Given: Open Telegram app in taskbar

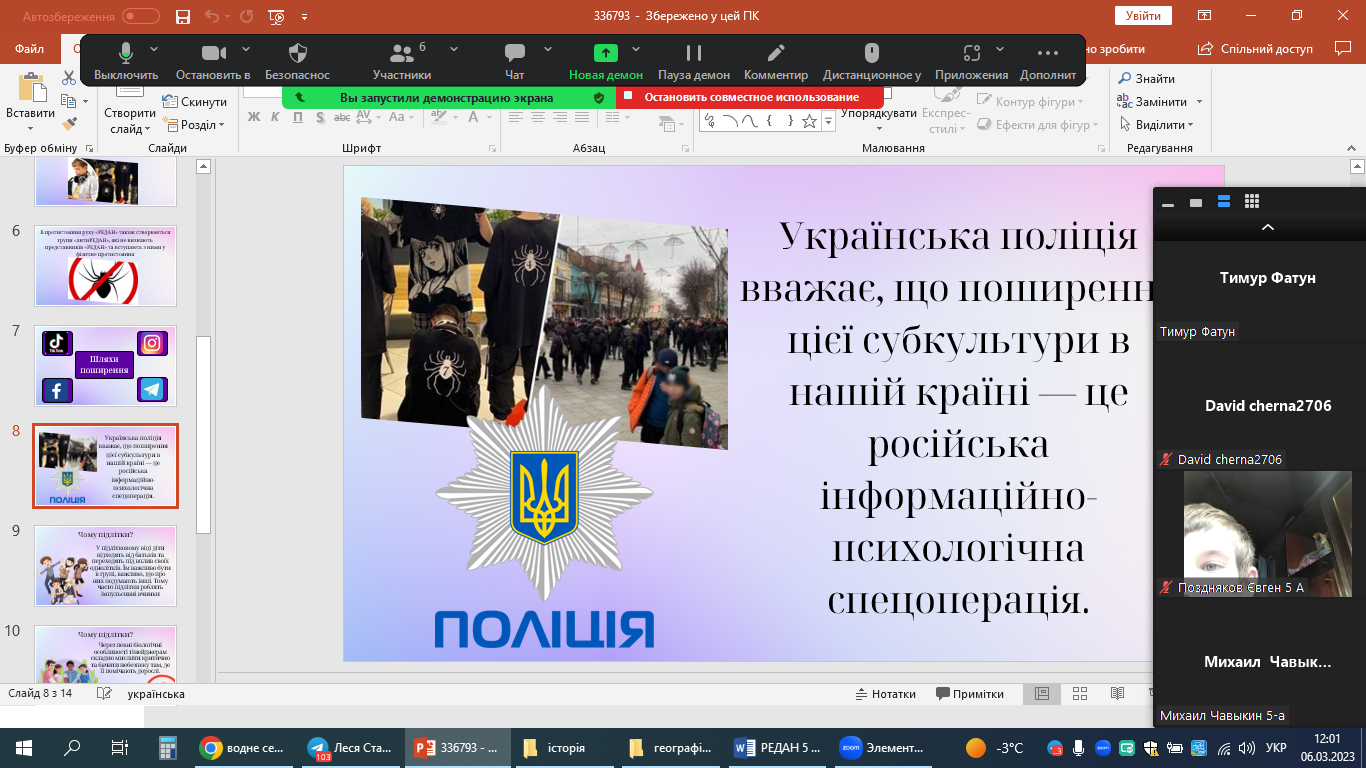Looking at the screenshot, I should tap(349, 748).
